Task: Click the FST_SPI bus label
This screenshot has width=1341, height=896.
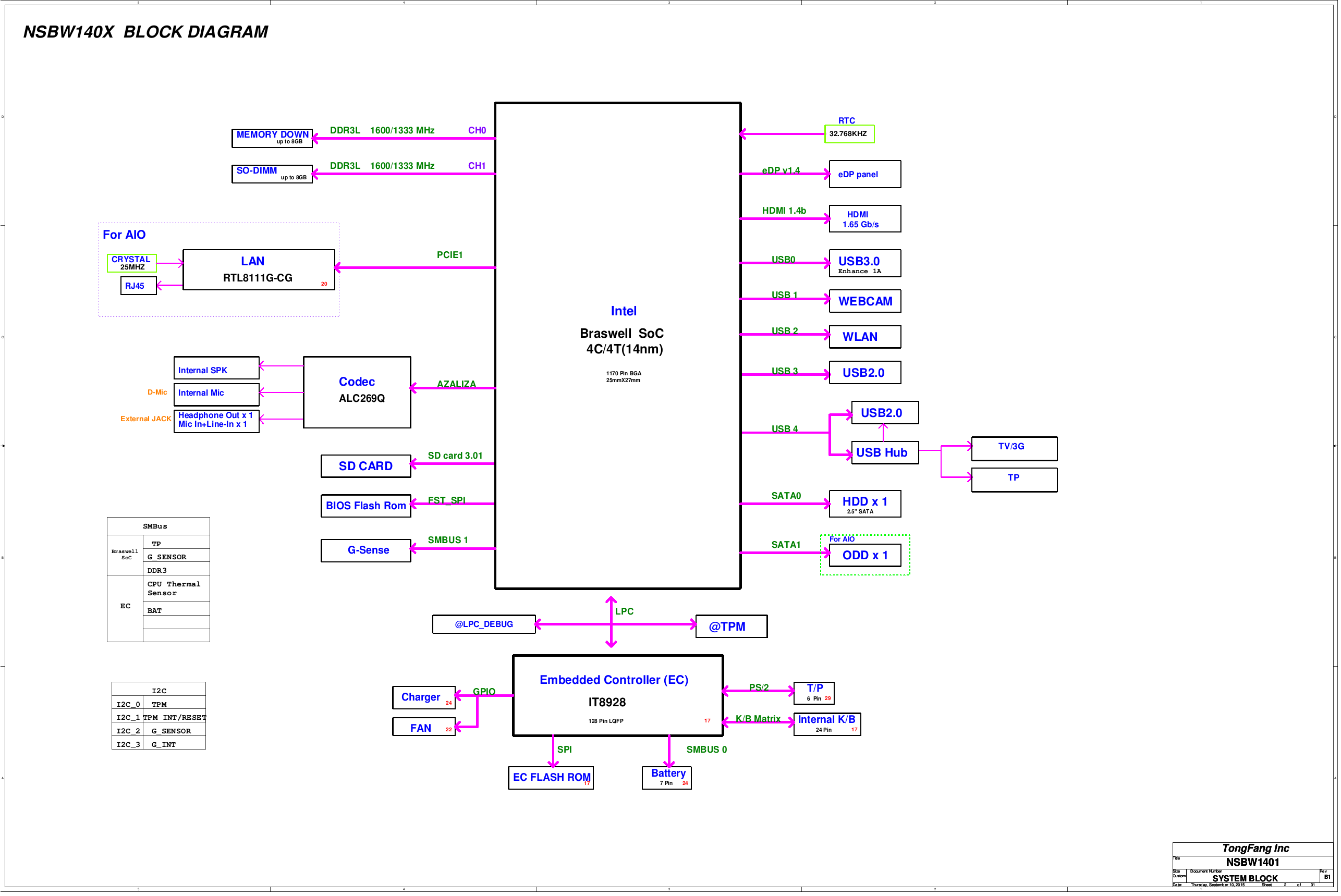Action: 446,500
